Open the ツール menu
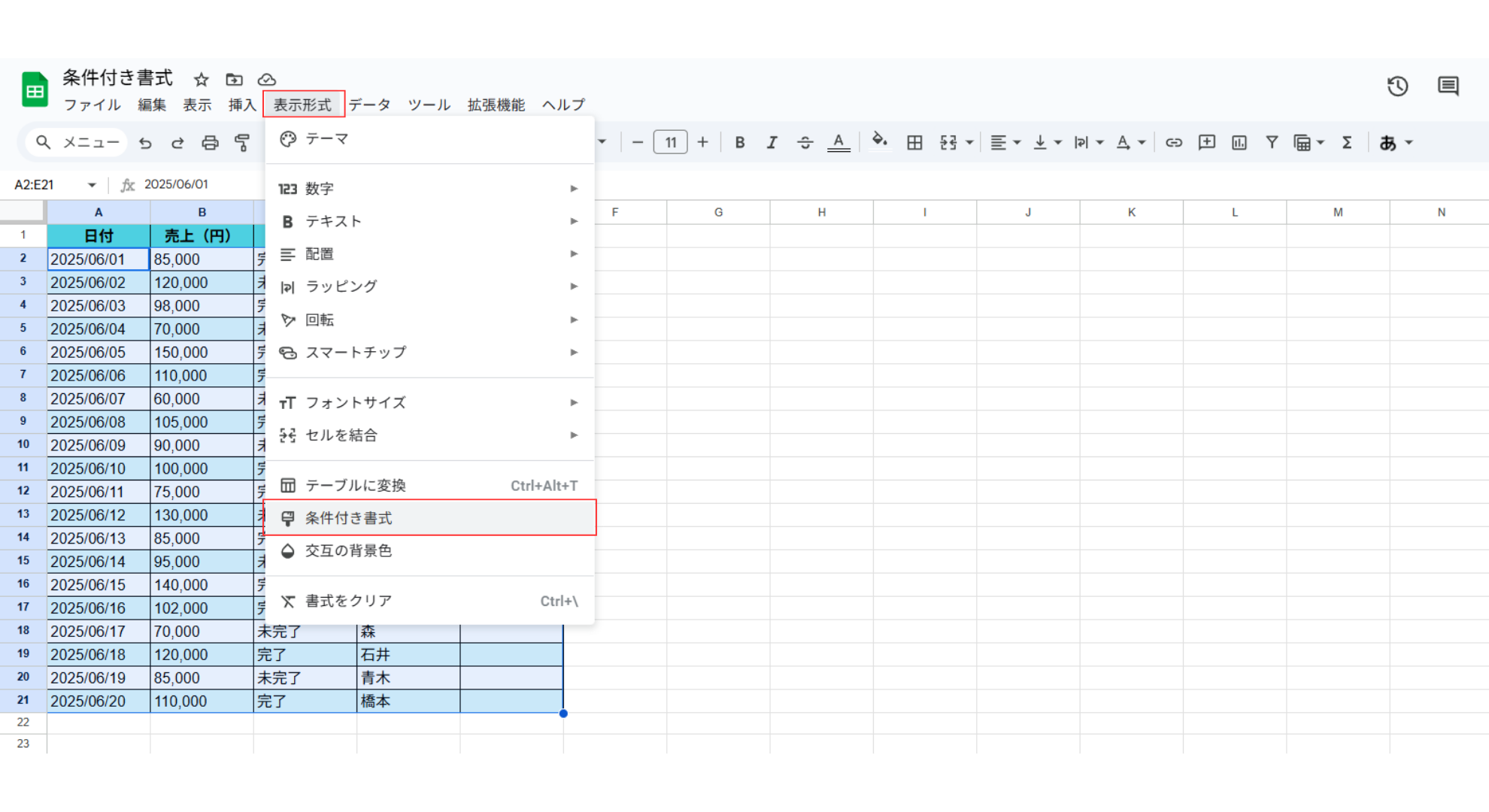Screen dimensions: 1489x812 pos(429,105)
